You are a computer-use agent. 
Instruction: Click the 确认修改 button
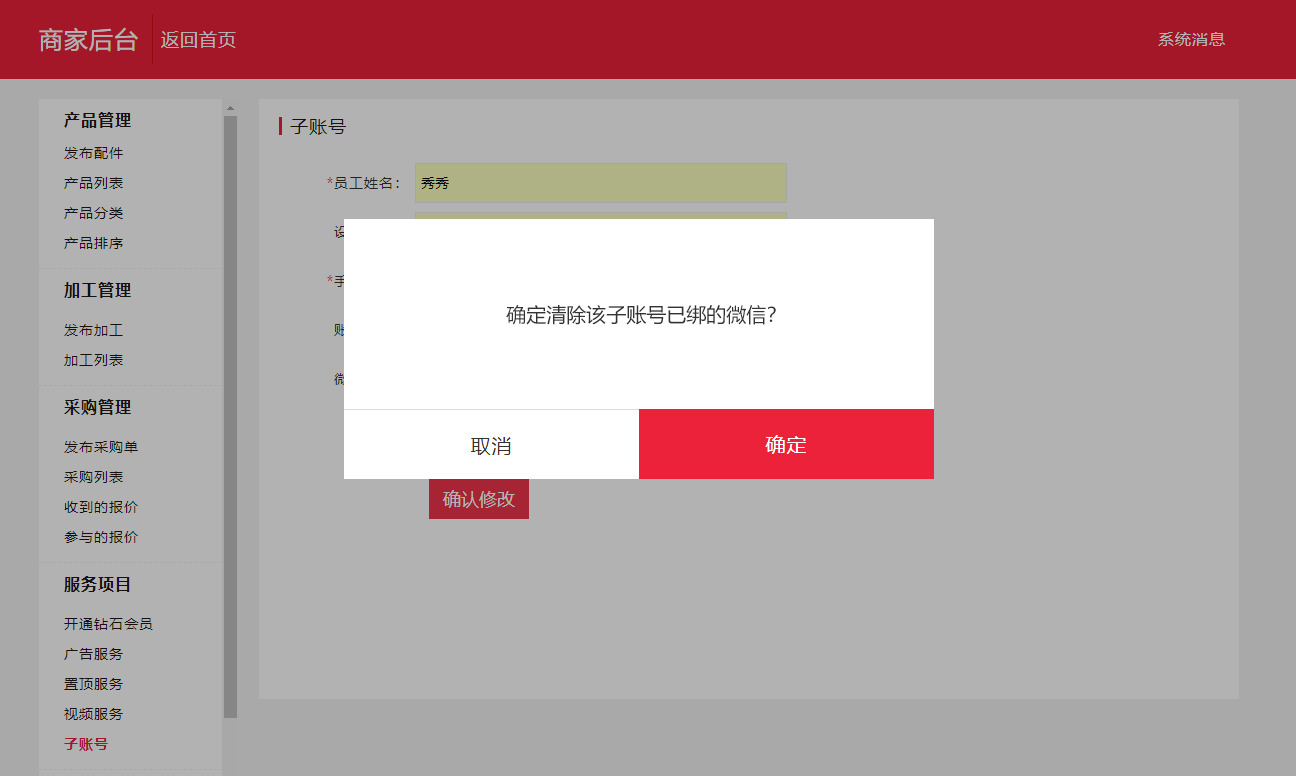479,499
